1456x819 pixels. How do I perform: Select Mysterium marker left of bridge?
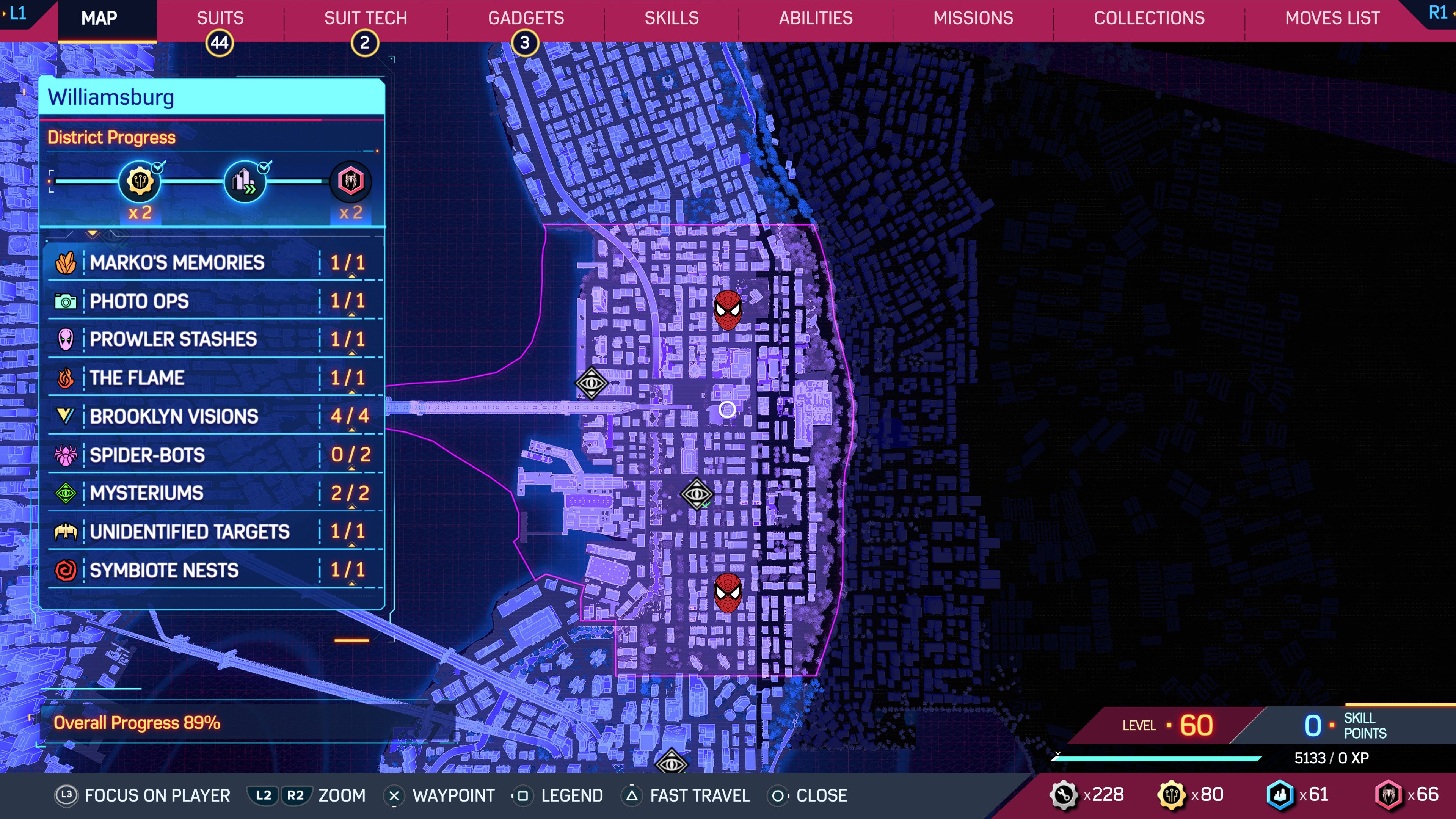[x=591, y=383]
